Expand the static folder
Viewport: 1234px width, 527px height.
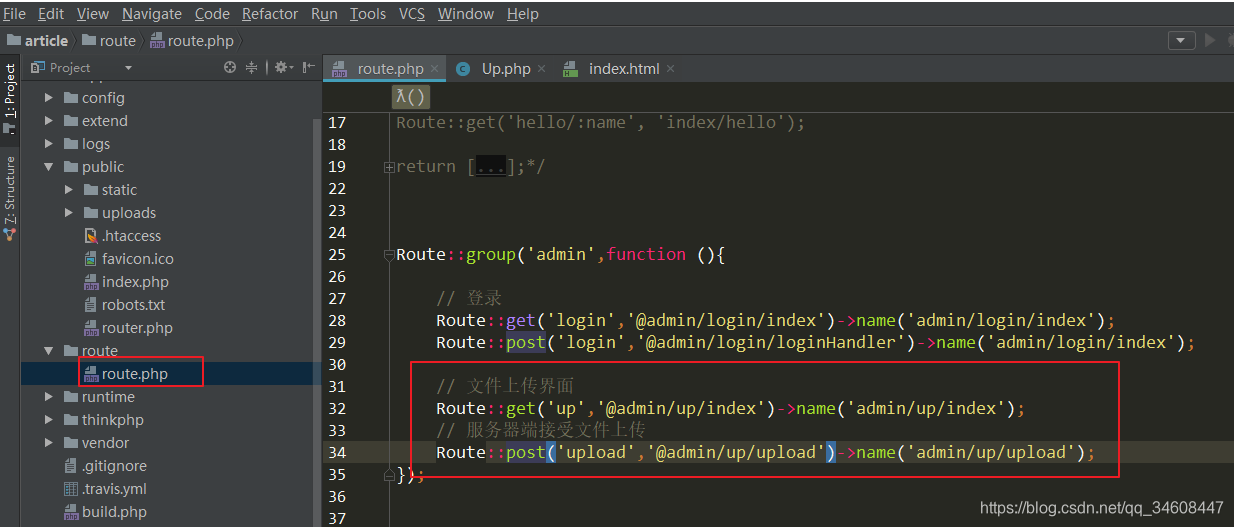68,190
